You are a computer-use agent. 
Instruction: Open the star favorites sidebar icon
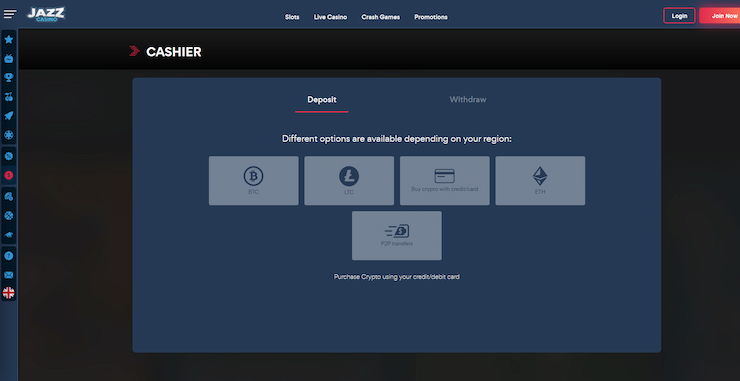tap(8, 40)
